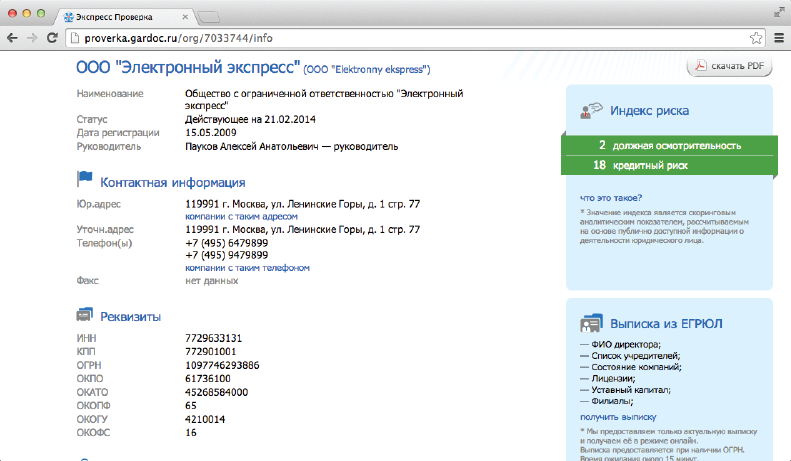The image size is (791, 461).
Task: Open a new browser tab
Action: (208, 18)
